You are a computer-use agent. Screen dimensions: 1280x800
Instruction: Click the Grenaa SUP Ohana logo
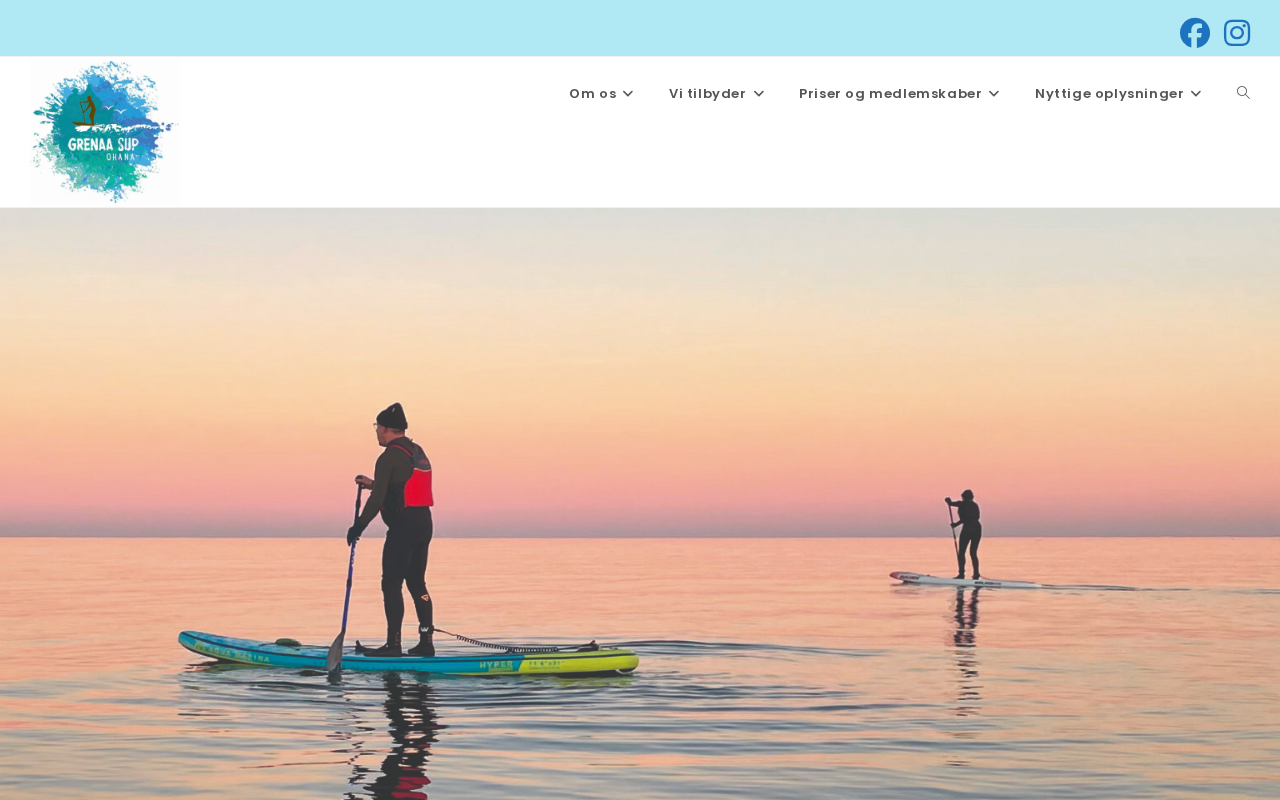click(104, 132)
